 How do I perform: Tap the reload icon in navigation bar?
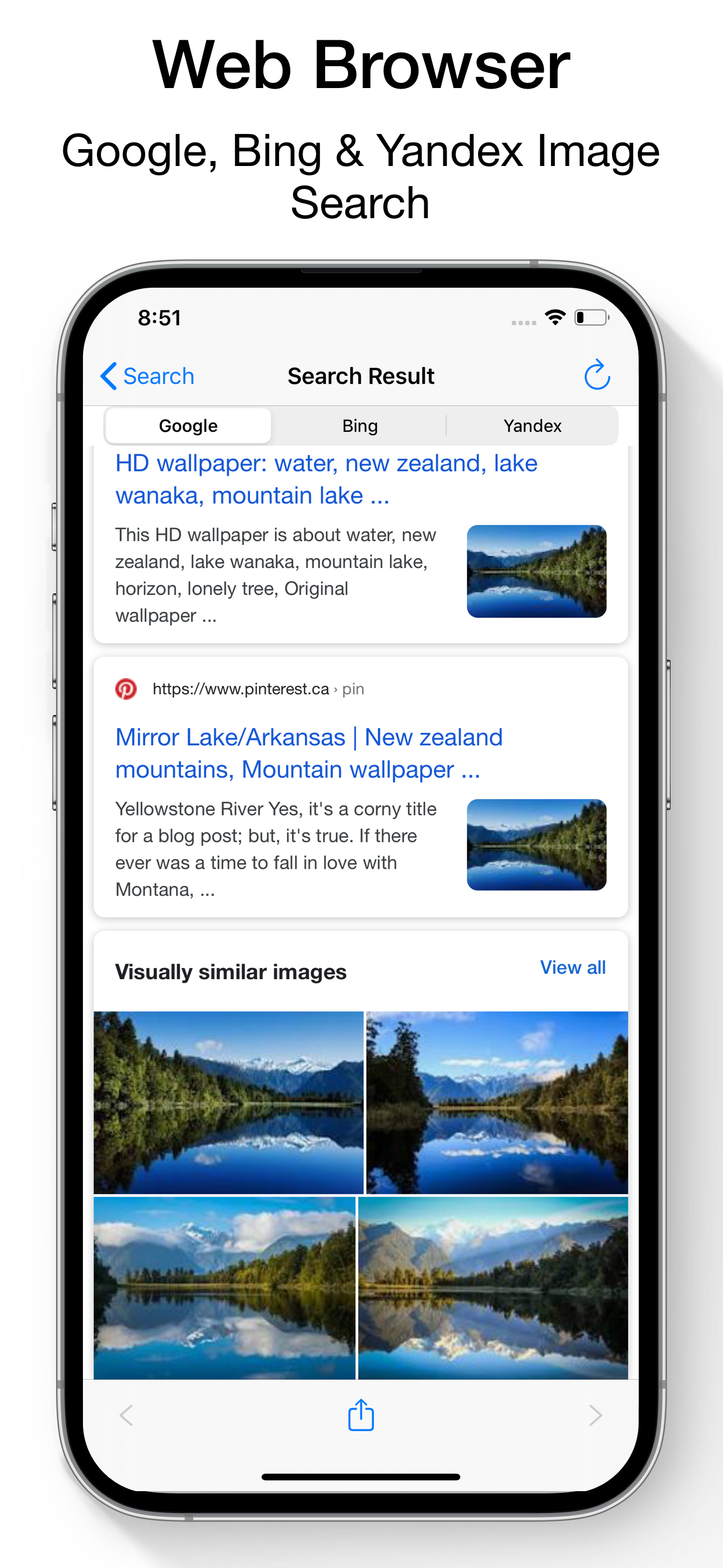point(597,375)
